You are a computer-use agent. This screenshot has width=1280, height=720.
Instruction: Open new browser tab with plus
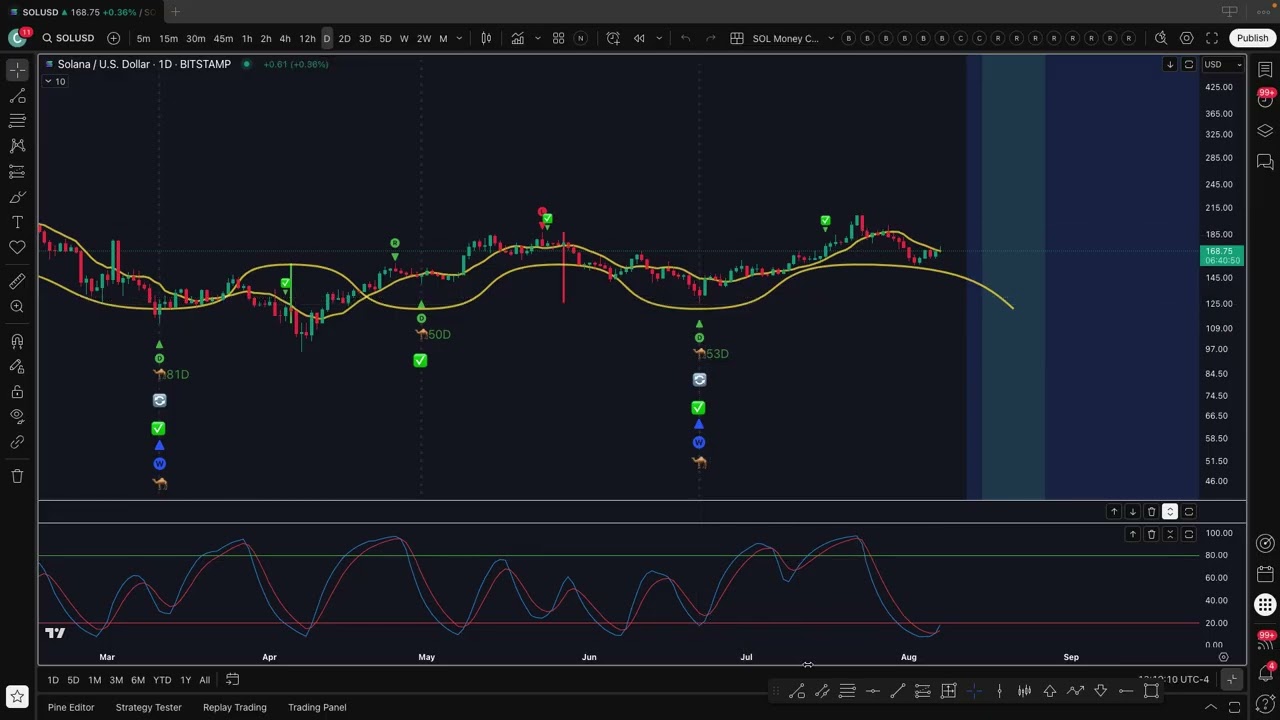175,12
